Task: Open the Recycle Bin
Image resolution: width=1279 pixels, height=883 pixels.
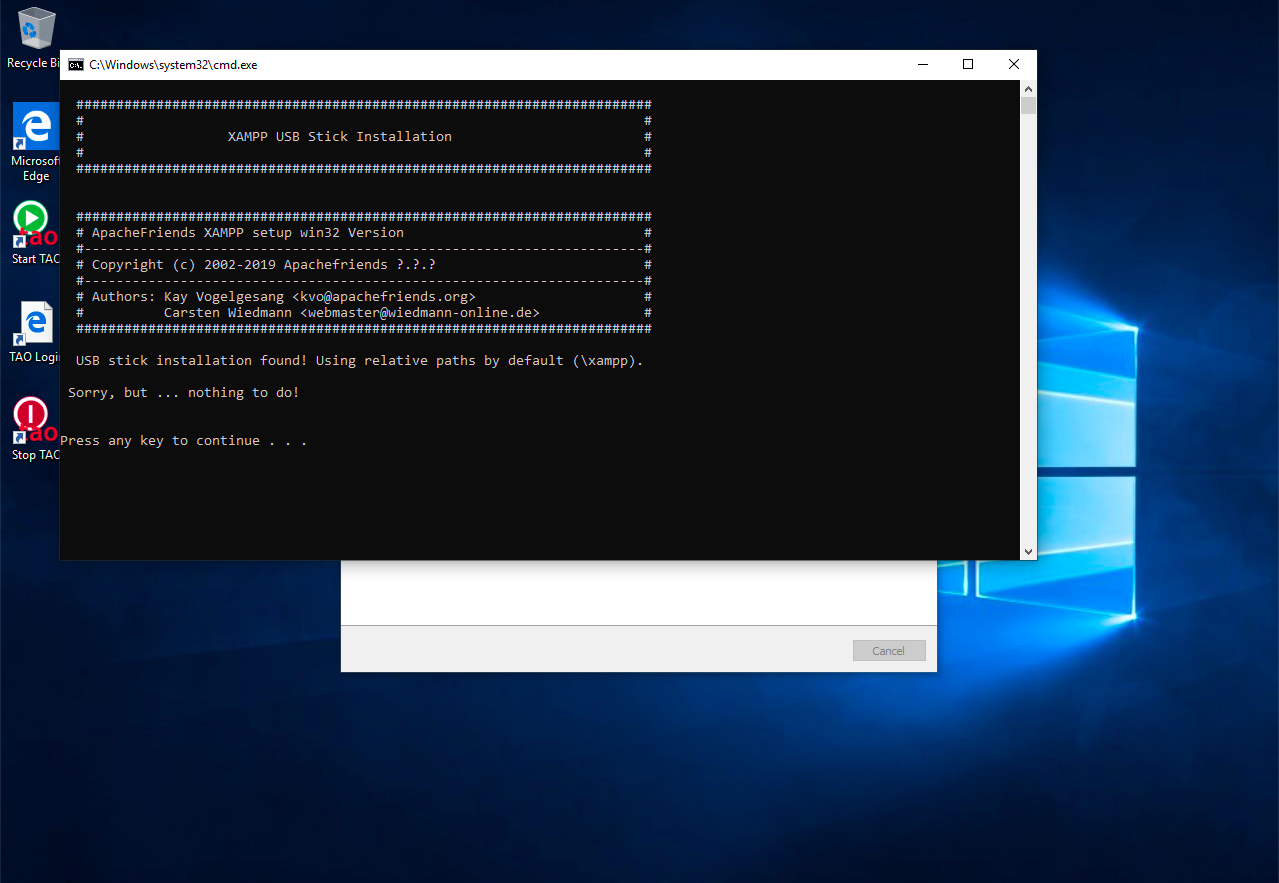Action: pos(35,25)
